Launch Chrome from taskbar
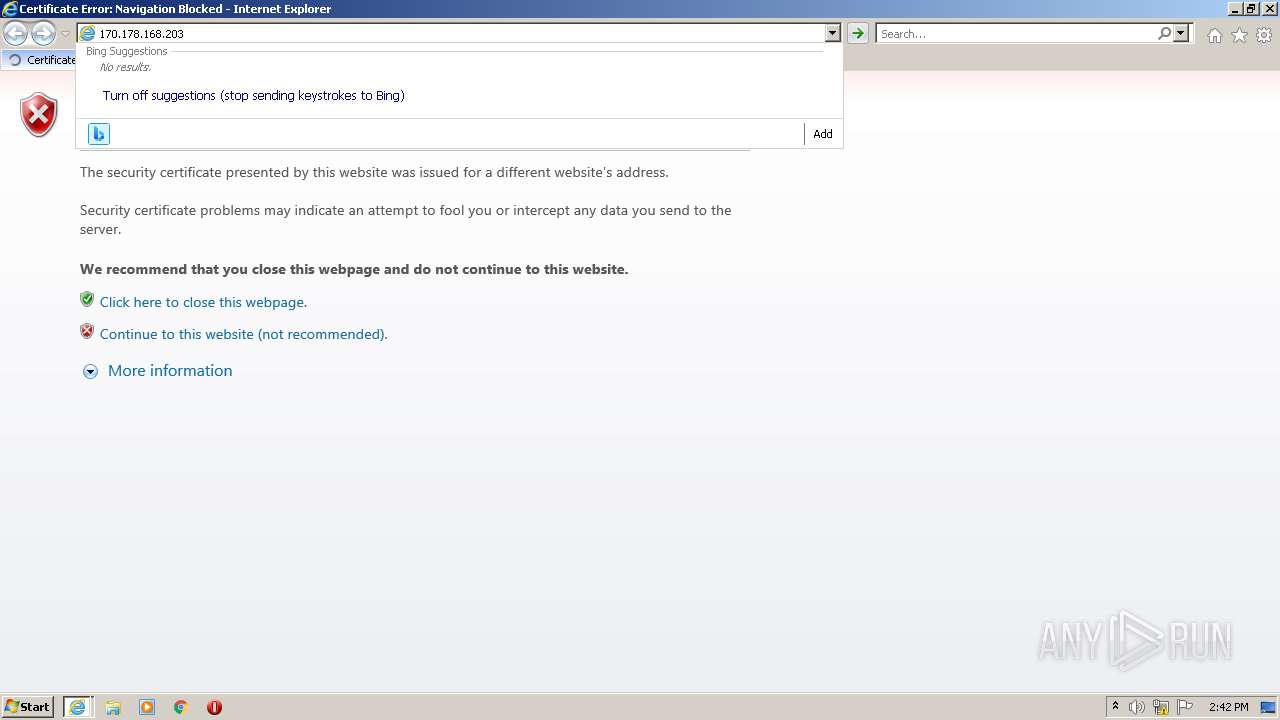 tap(180, 707)
